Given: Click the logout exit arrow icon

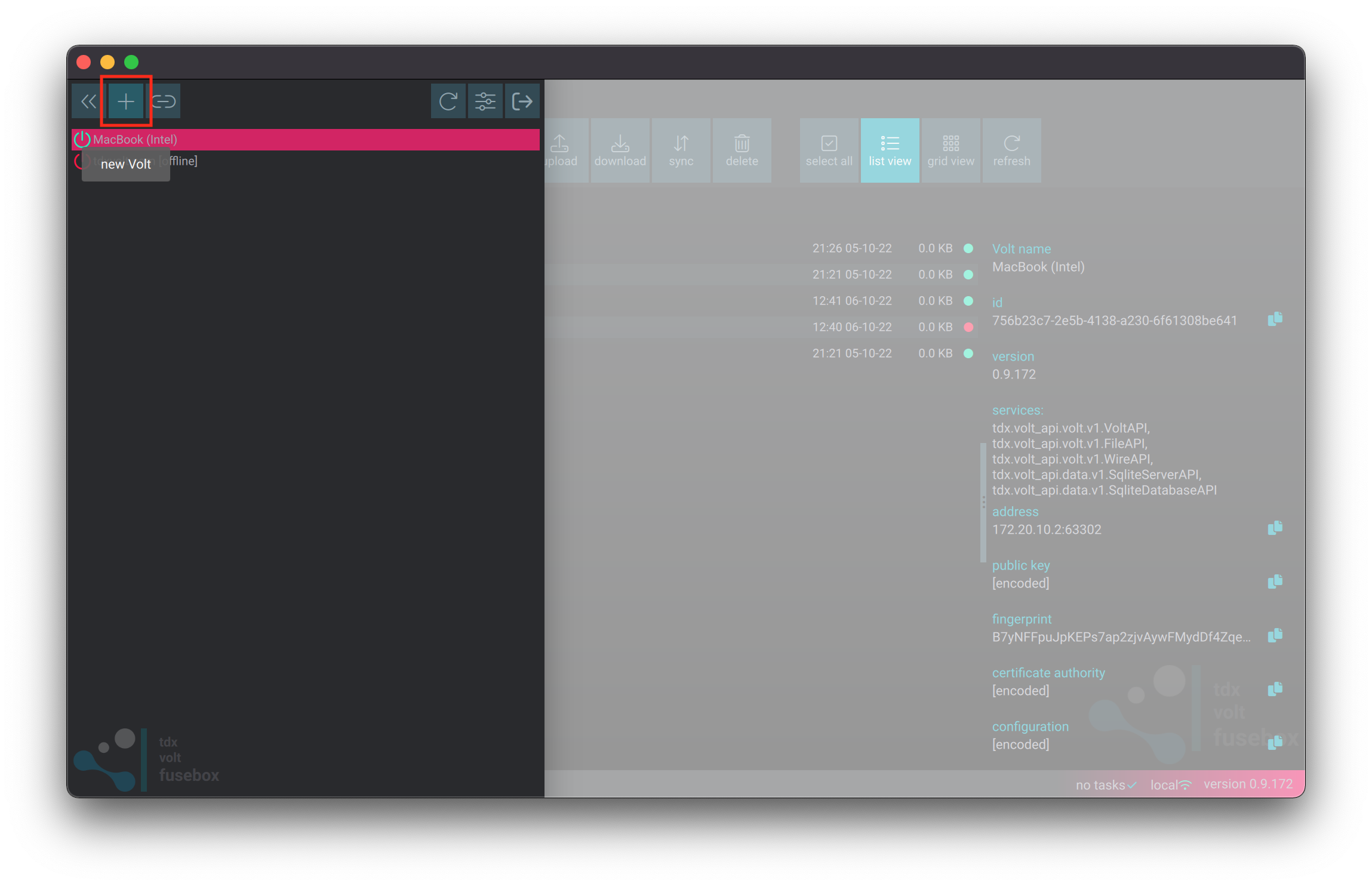Looking at the screenshot, I should click(522, 101).
